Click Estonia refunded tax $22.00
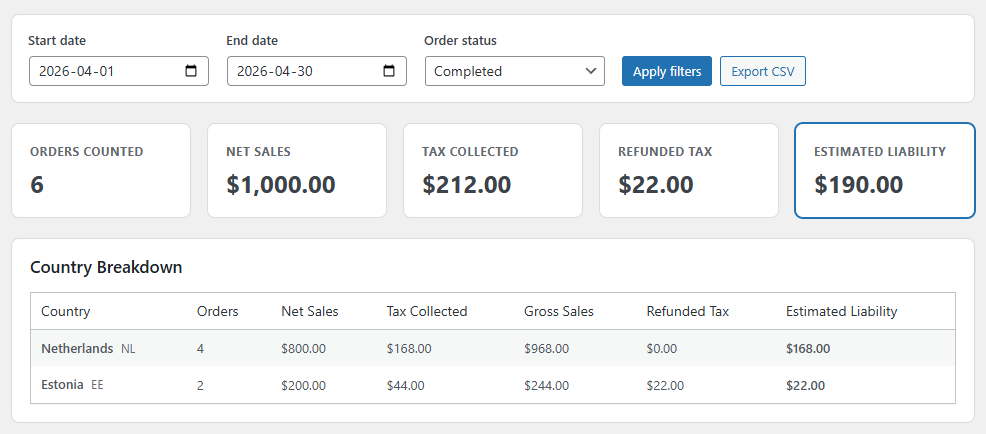The width and height of the screenshot is (986, 434). point(665,386)
